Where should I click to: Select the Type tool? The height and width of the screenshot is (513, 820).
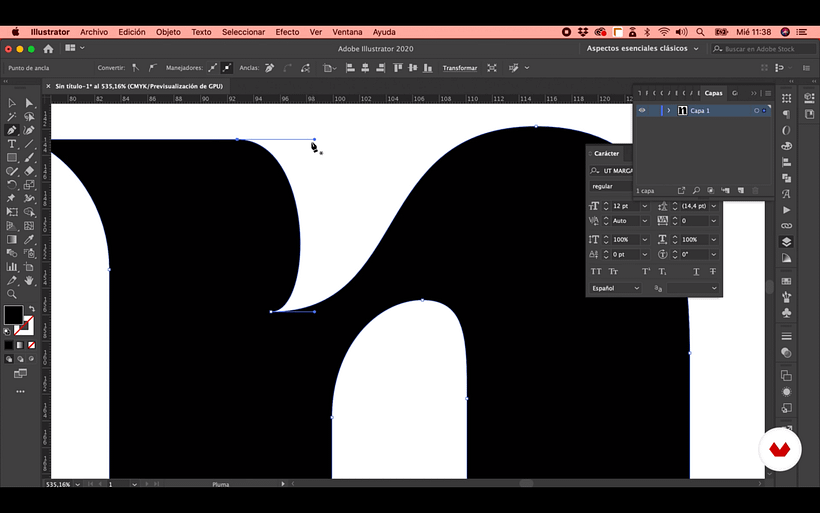tap(12, 144)
